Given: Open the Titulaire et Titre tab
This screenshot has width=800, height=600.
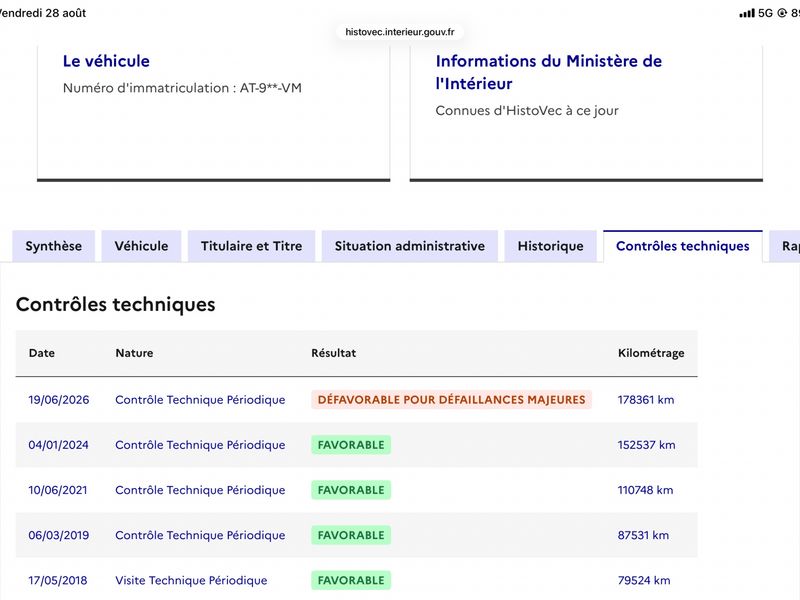Looking at the screenshot, I should tap(252, 246).
